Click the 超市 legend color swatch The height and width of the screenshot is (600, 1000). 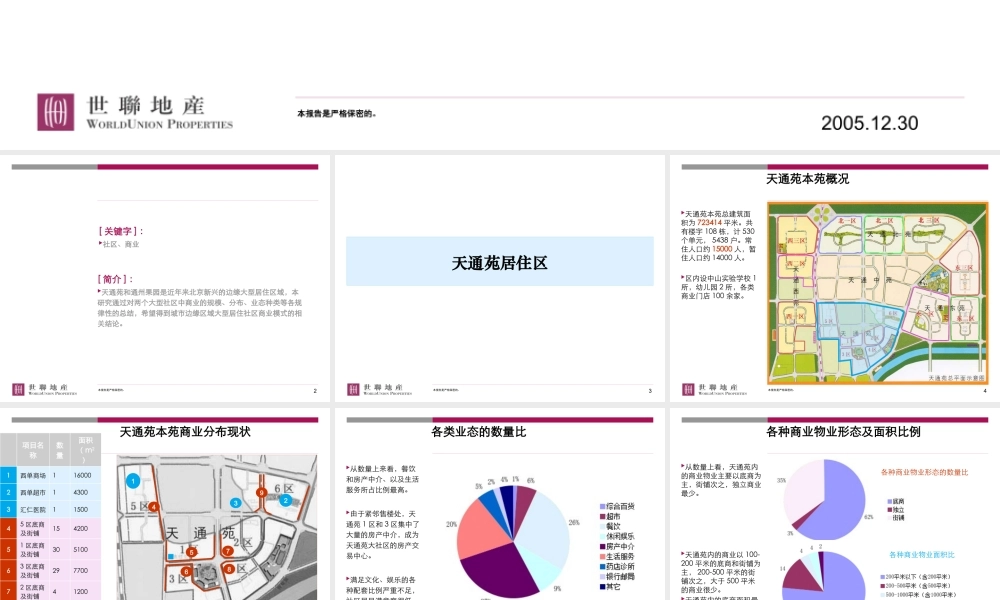[602, 516]
